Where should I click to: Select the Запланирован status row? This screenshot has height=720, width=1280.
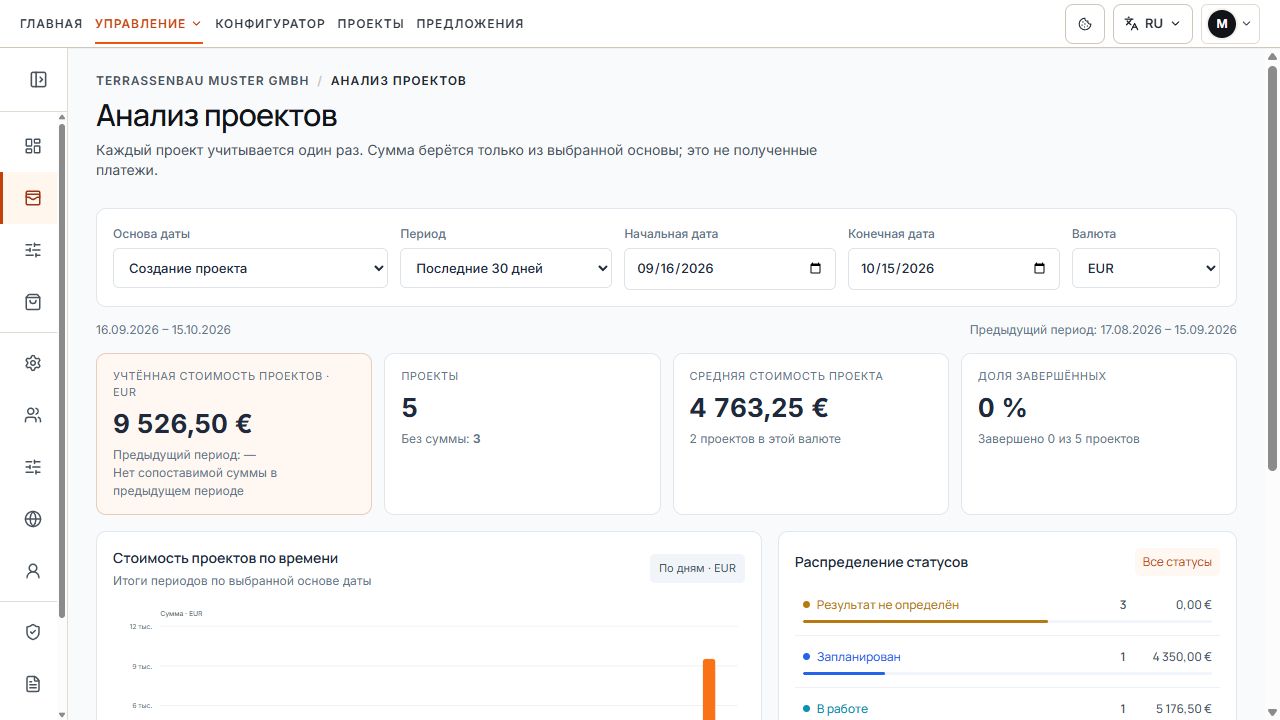tap(1007, 661)
